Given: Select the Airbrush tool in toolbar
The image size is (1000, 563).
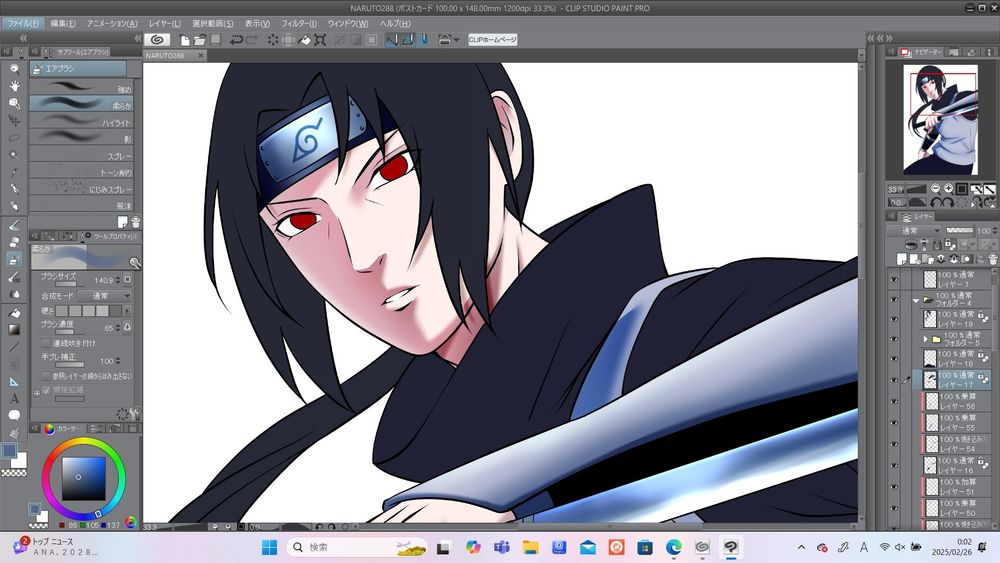Looking at the screenshot, I should tap(14, 260).
